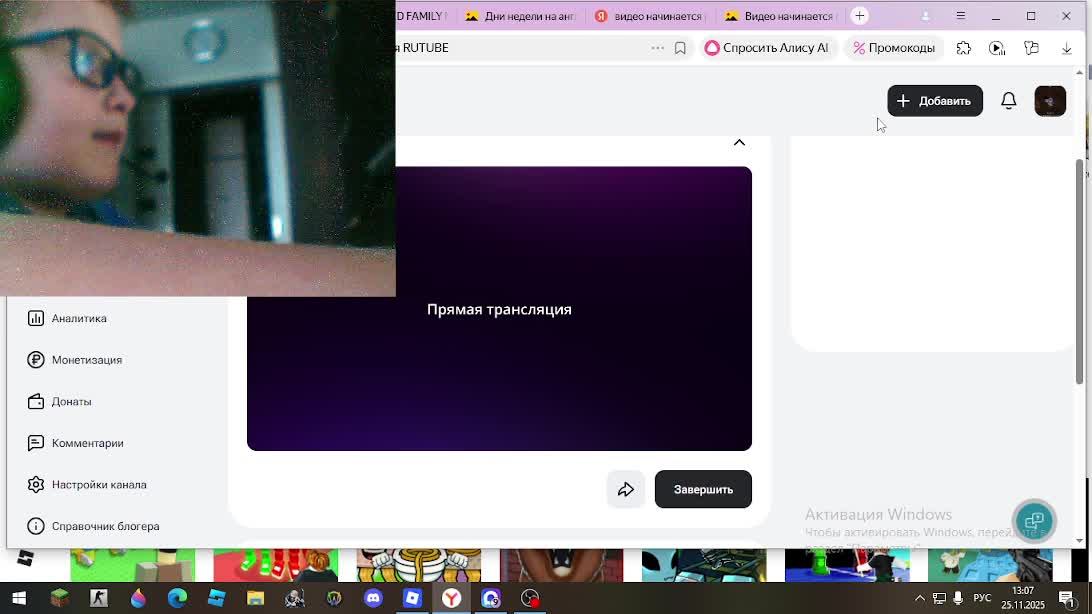Open the browser extensions puzzle icon
The image size is (1092, 614).
click(963, 48)
